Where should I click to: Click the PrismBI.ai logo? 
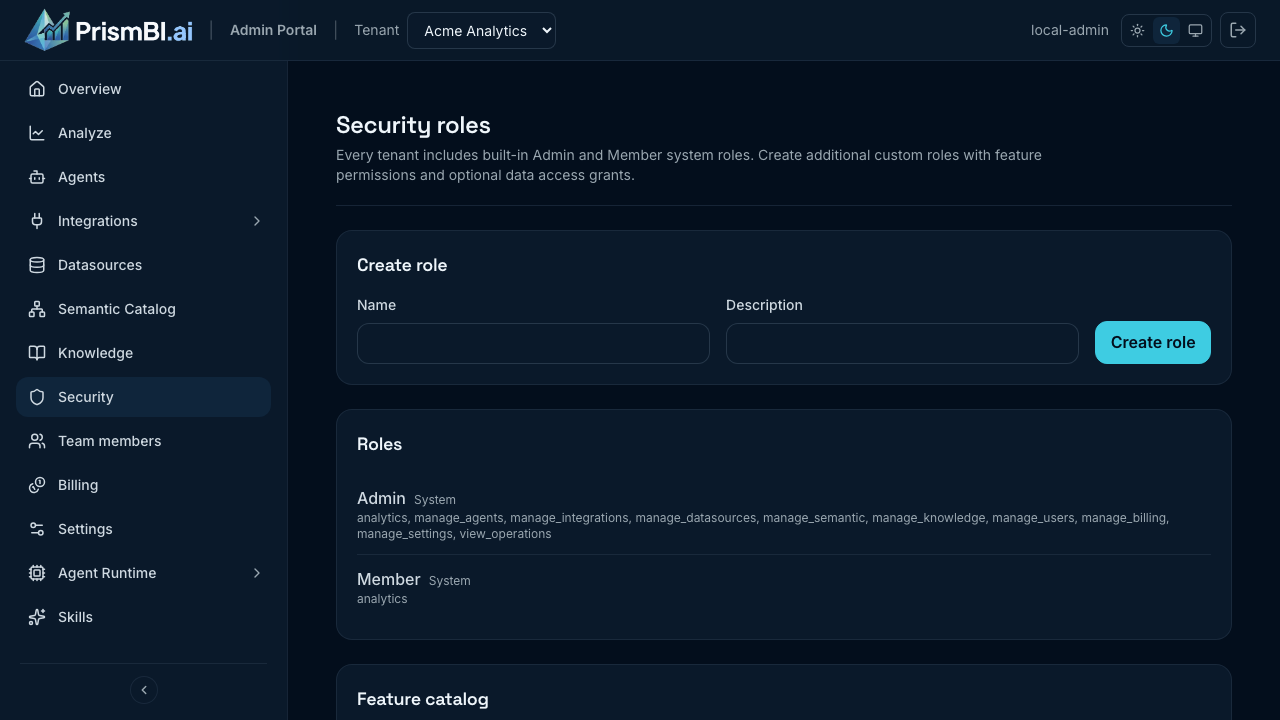[x=109, y=30]
